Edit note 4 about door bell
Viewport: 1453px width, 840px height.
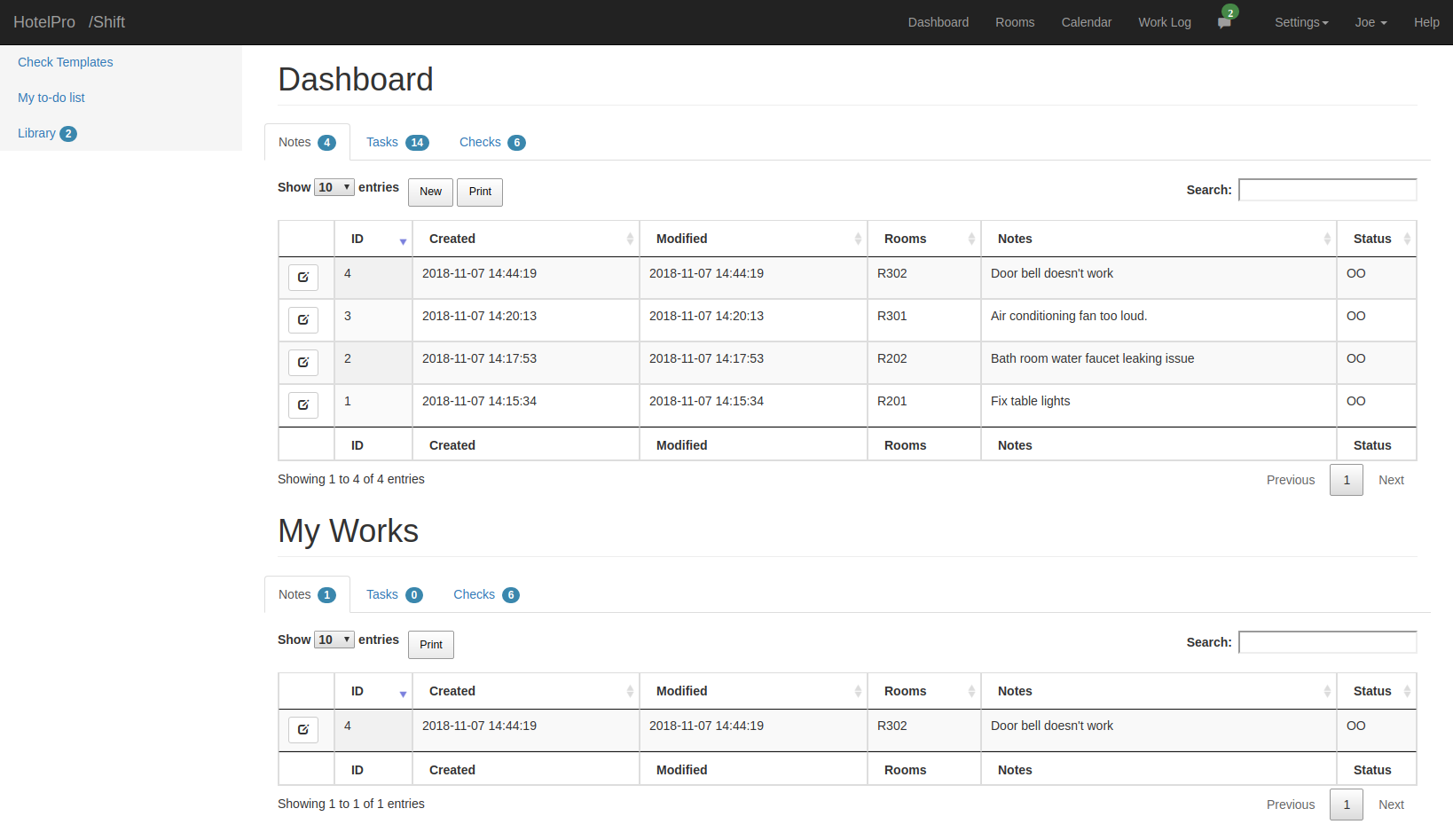(x=303, y=278)
